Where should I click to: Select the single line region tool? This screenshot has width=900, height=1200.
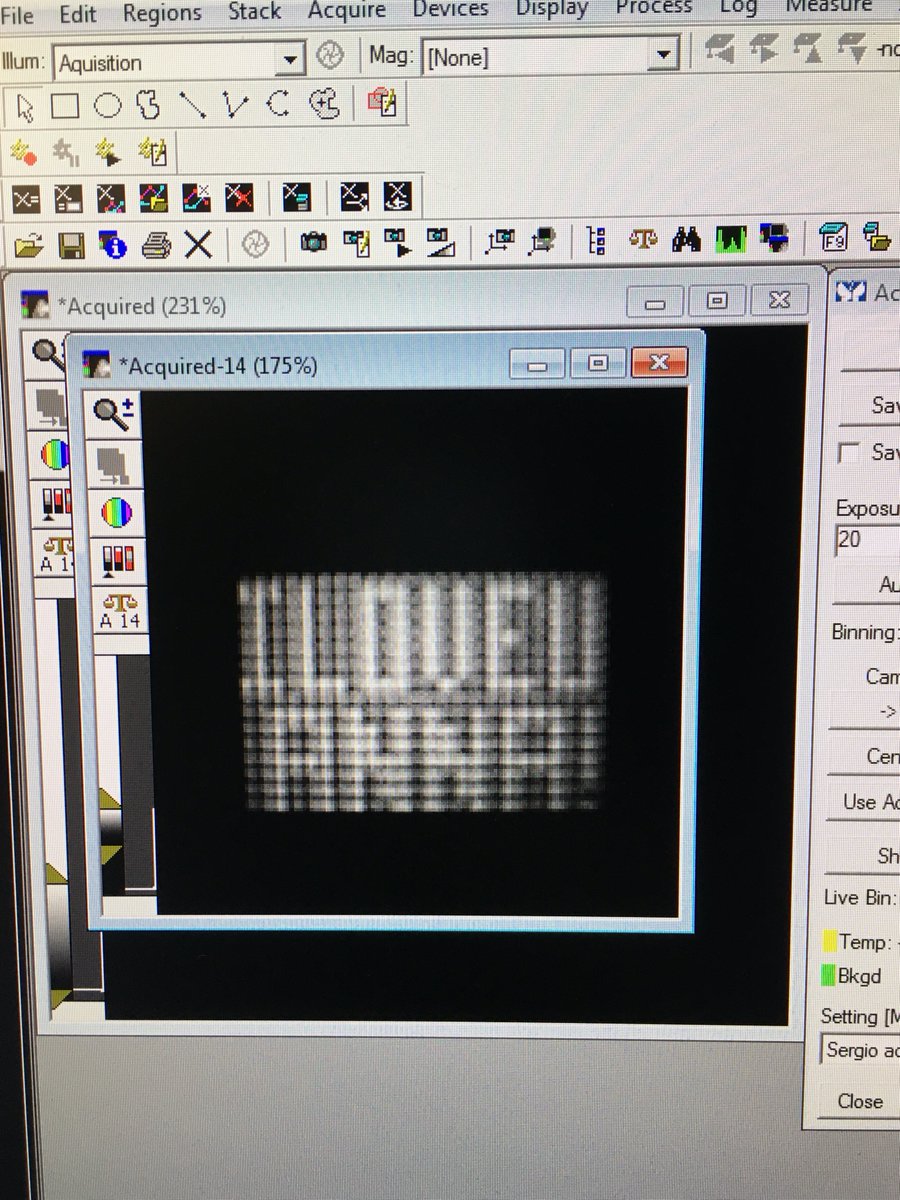tap(192, 105)
